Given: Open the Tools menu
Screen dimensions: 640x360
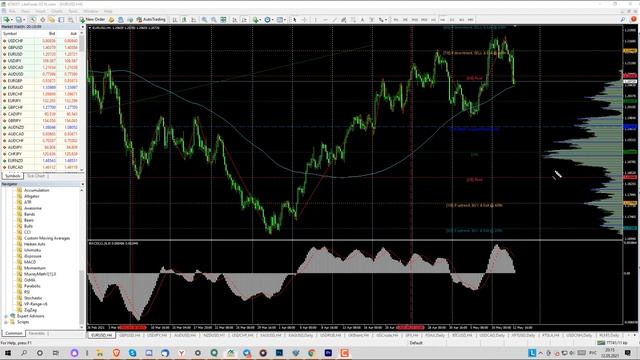Looking at the screenshot, I should [73, 11].
